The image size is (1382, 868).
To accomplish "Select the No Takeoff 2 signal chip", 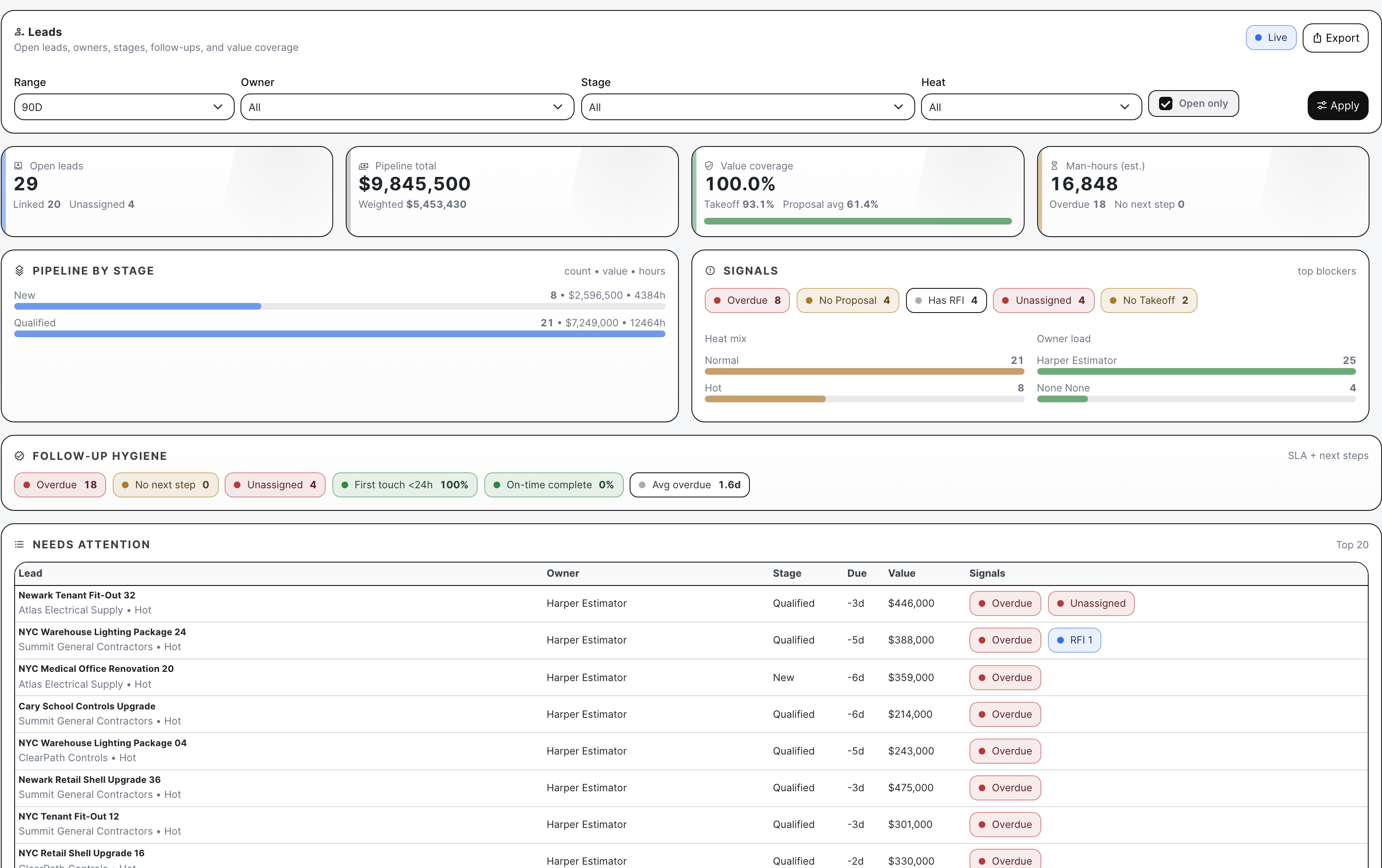I will pos(1149,300).
